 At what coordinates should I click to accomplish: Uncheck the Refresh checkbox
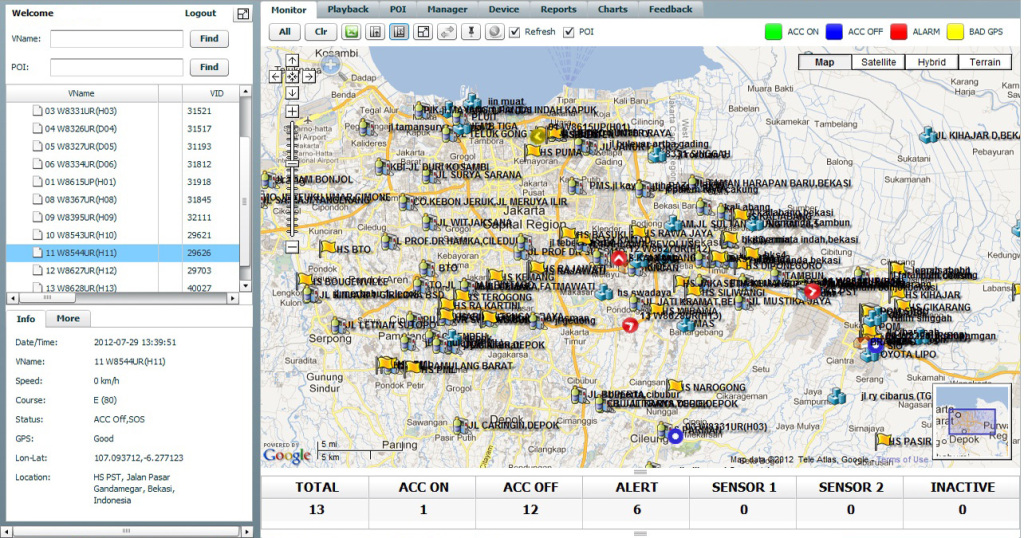click(515, 32)
